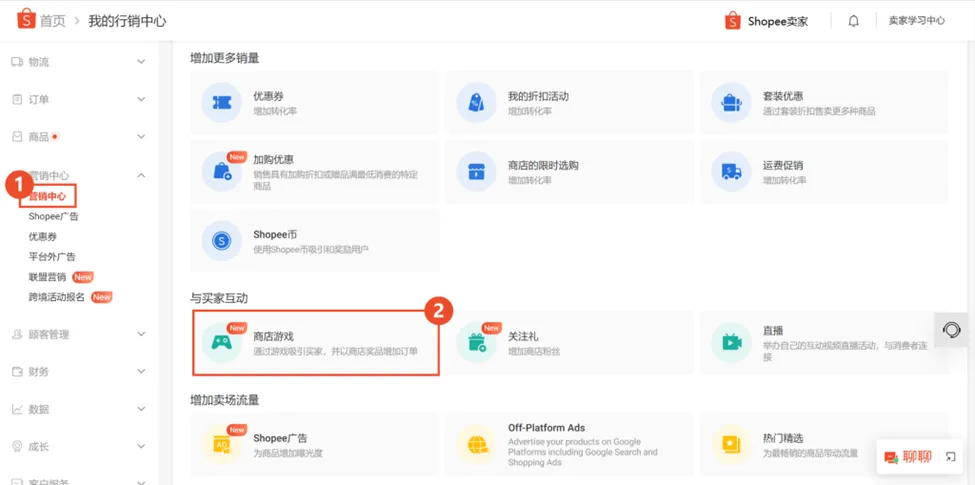The image size is (975, 485).
Task: Go to 首页 breadcrumb link
Action: coord(53,21)
